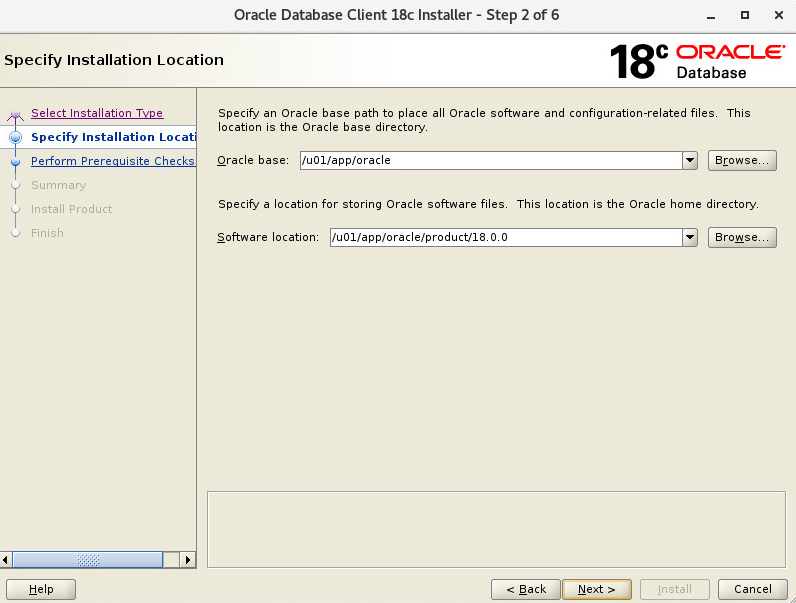The image size is (796, 603).
Task: Click right arrow of sidebar scrollbar
Action: (188, 560)
